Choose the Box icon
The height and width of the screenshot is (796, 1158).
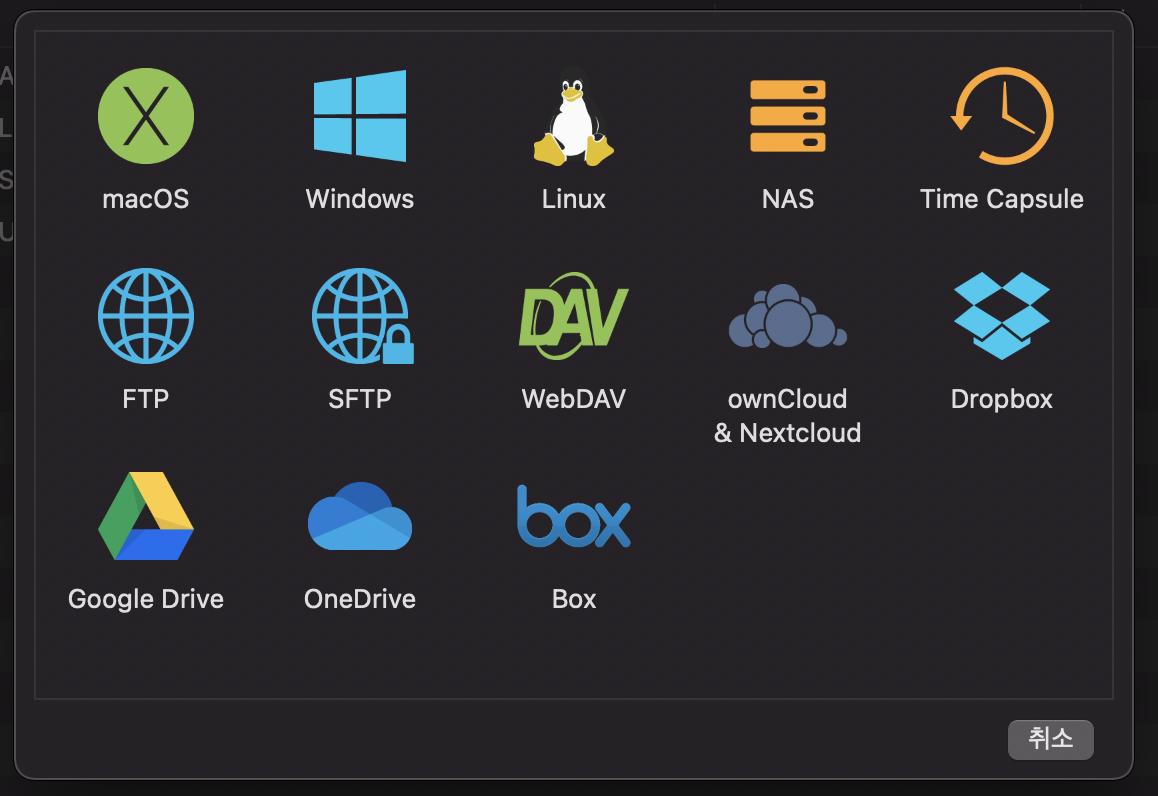click(x=574, y=516)
